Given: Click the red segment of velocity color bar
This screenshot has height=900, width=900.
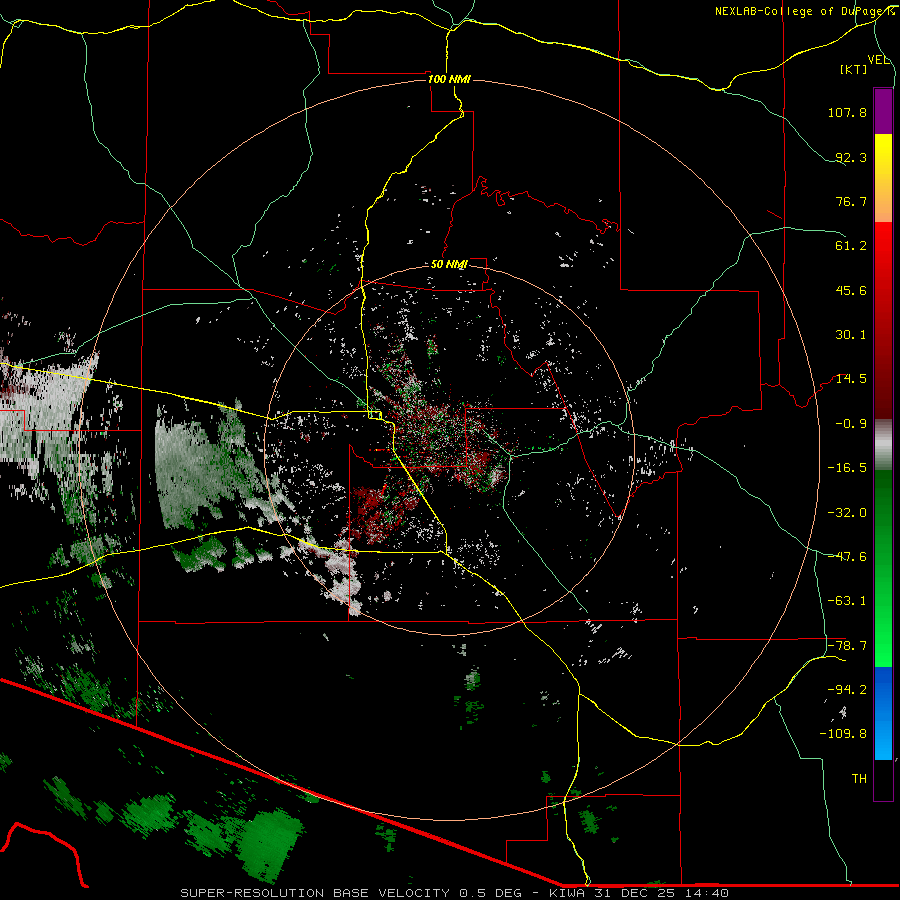Looking at the screenshot, I should 883,320.
